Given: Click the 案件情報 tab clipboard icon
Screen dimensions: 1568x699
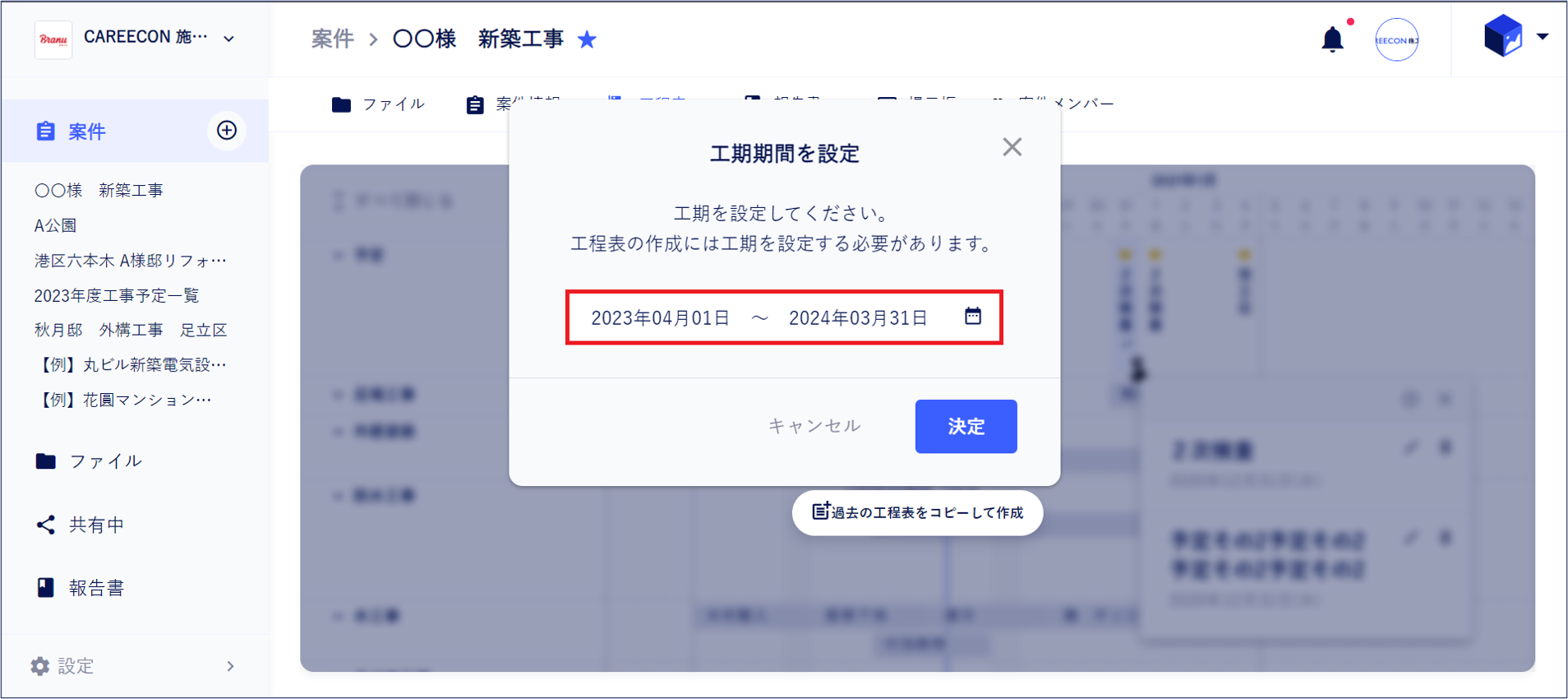Looking at the screenshot, I should (475, 104).
